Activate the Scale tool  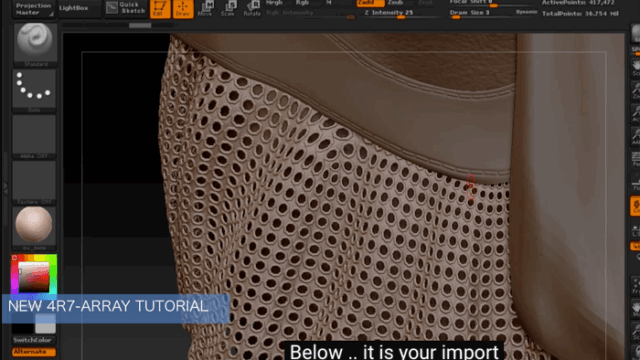pos(228,8)
